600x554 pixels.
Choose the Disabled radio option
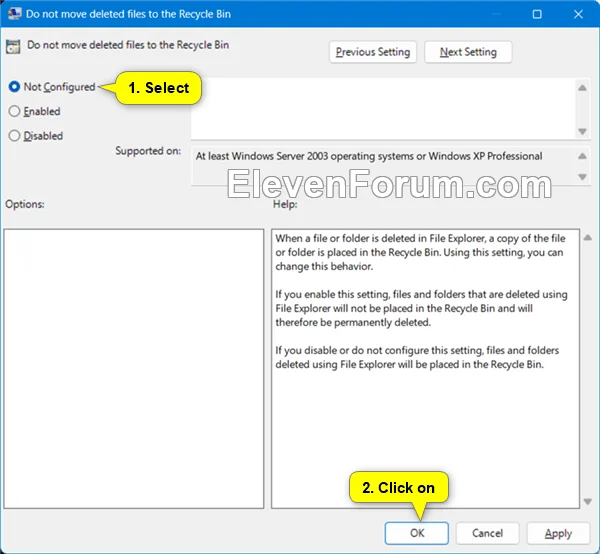coord(14,136)
